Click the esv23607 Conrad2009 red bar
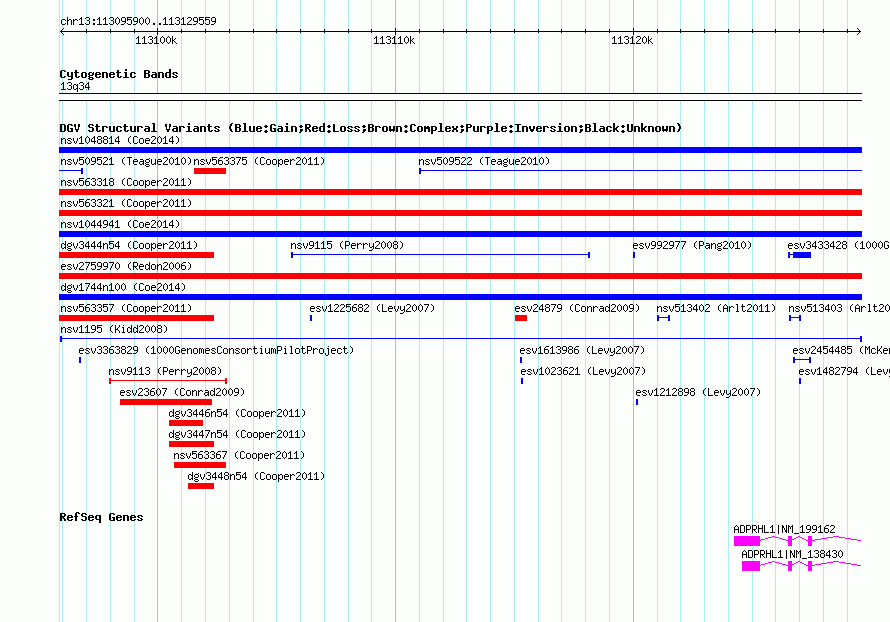The width and height of the screenshot is (890, 622). tap(166, 402)
